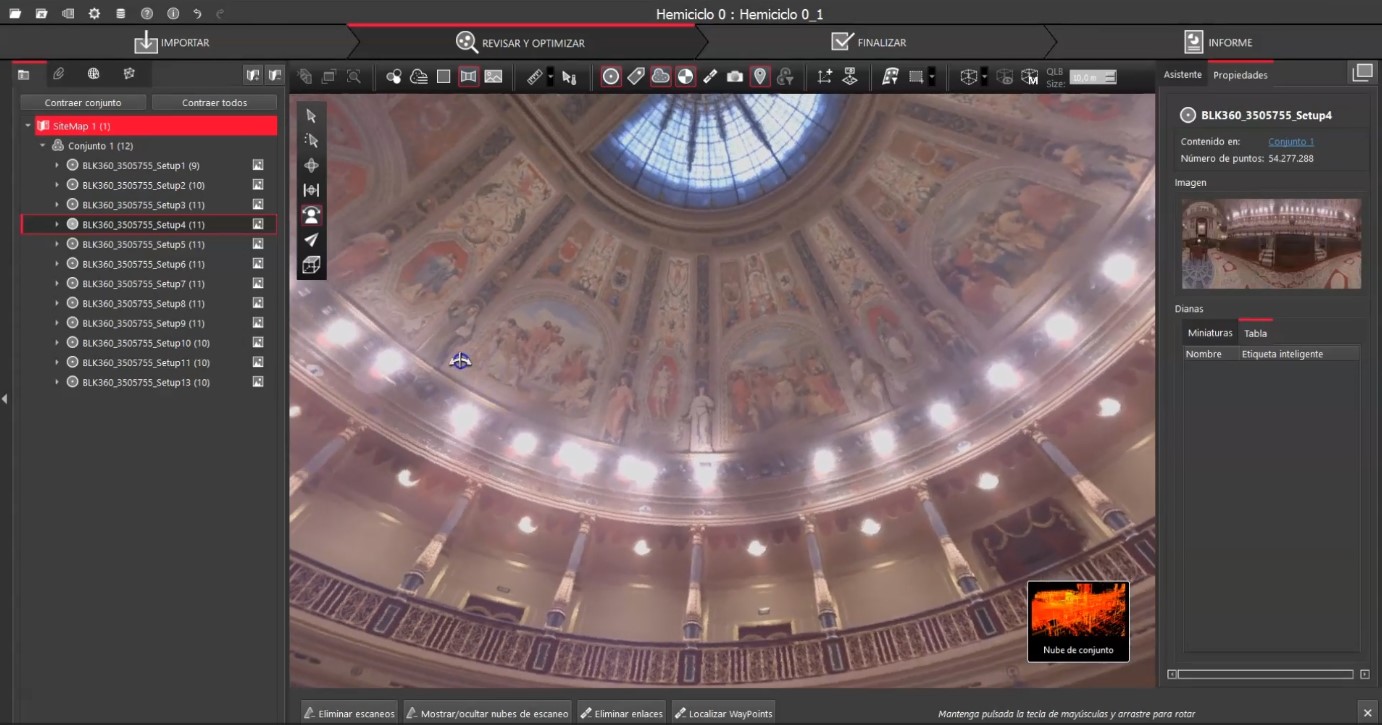
Task: Click the tag label toolbar icon
Action: [636, 77]
